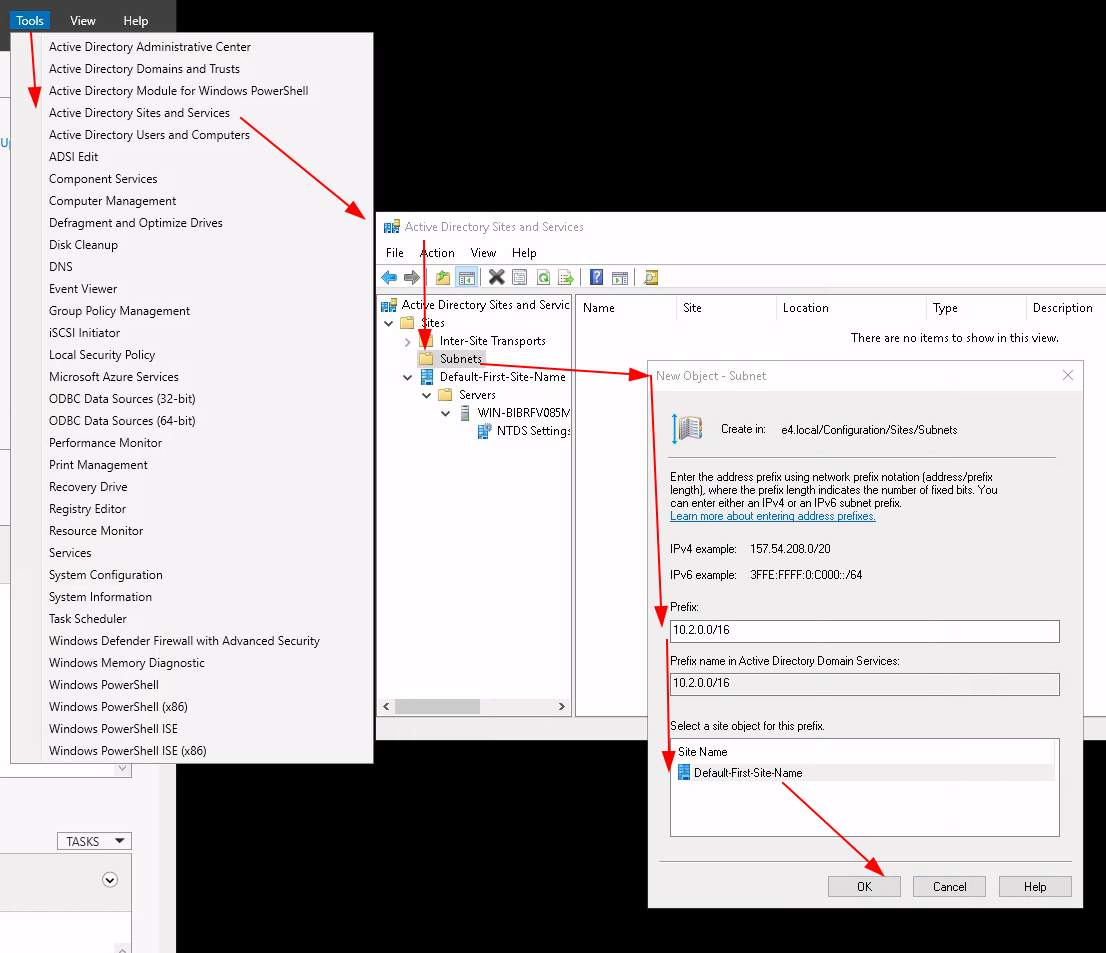Toggle the Show/Hide Console Tree button
This screenshot has height=953, width=1106.
click(467, 278)
